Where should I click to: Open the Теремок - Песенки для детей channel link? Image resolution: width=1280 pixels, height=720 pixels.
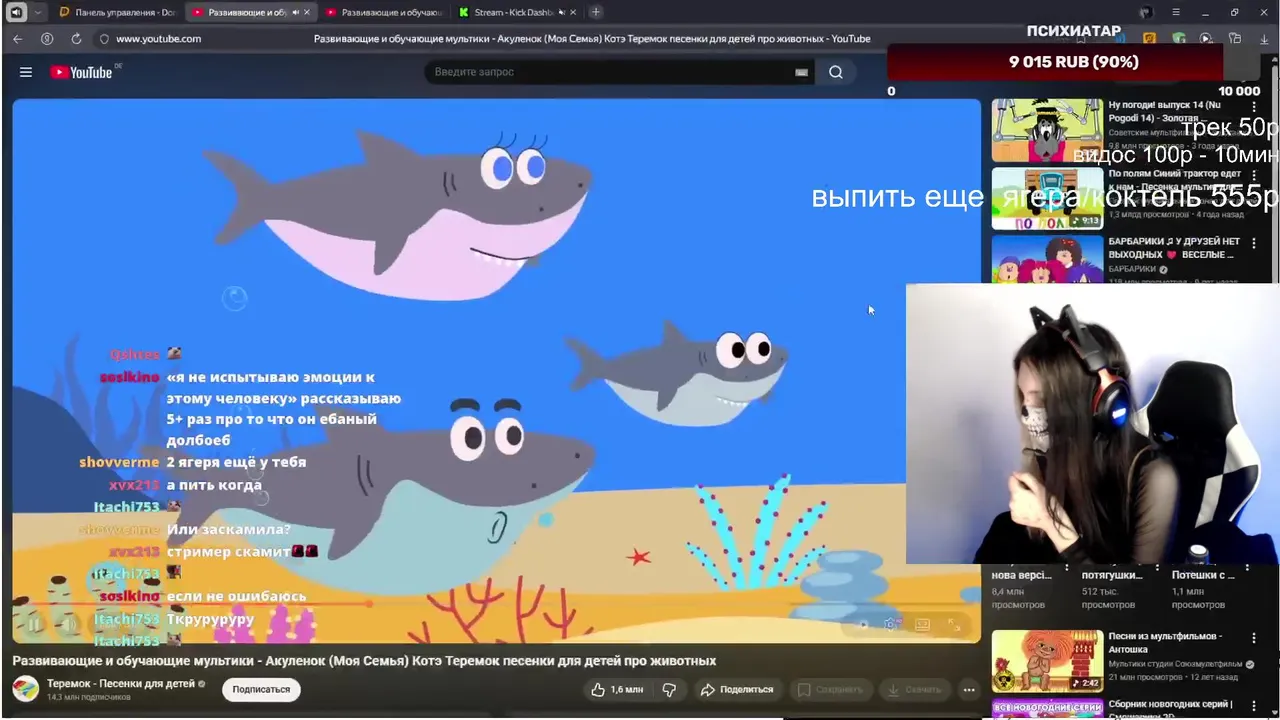pos(121,683)
